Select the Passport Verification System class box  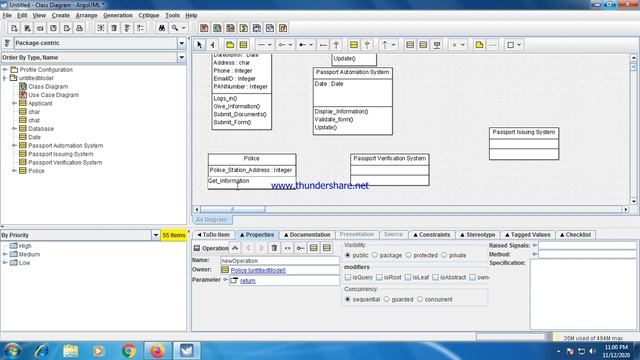390,169
